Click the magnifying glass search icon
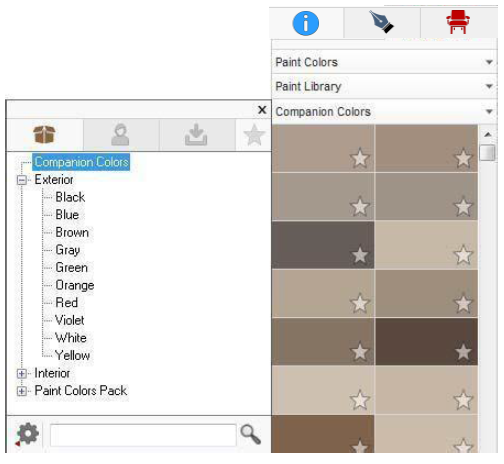The width and height of the screenshot is (504, 464). 250,434
